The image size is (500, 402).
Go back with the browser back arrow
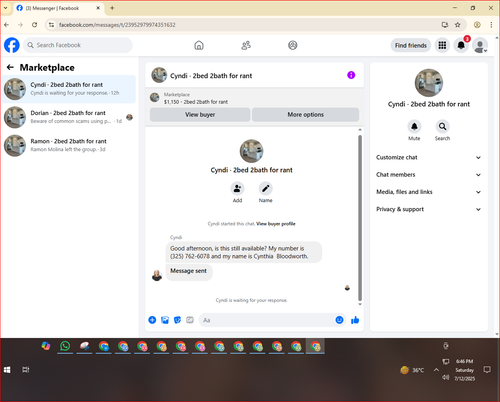(x=7, y=25)
